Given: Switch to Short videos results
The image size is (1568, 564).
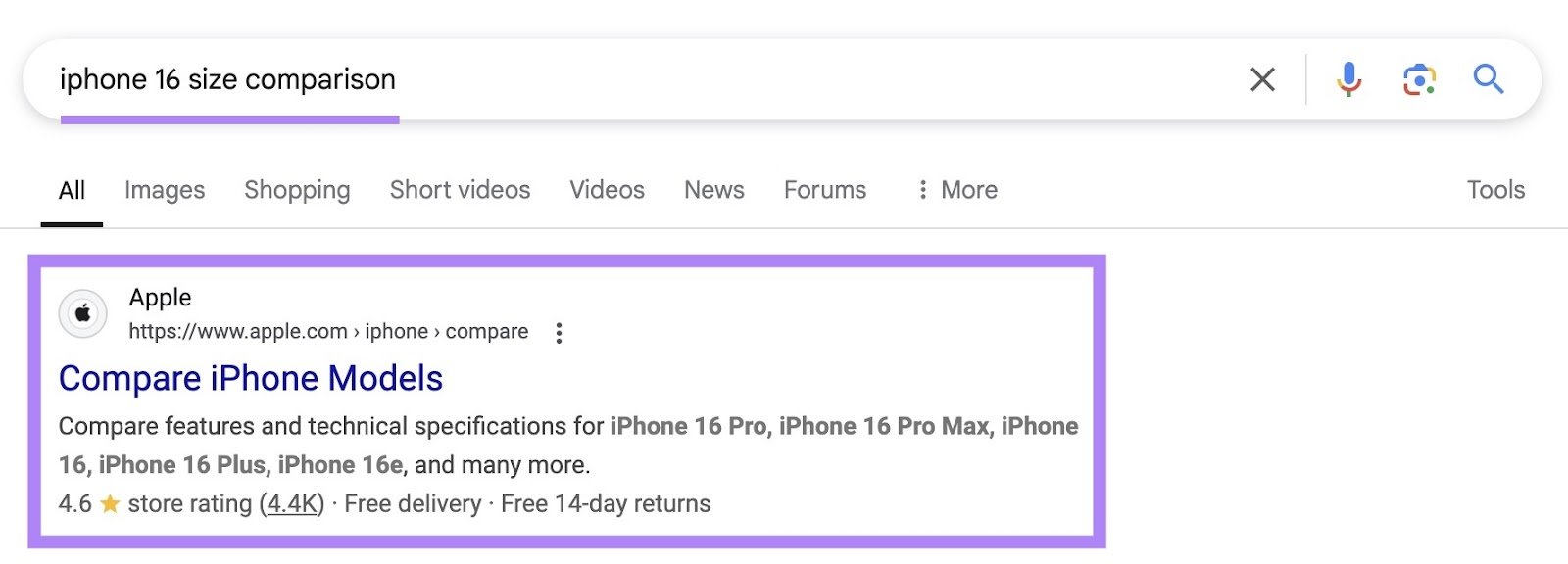Looking at the screenshot, I should [460, 190].
